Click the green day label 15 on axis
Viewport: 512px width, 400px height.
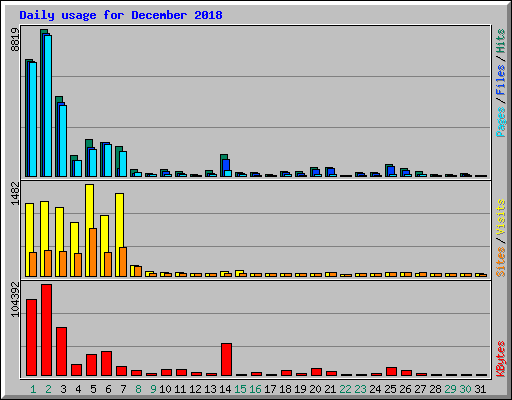click(240, 389)
